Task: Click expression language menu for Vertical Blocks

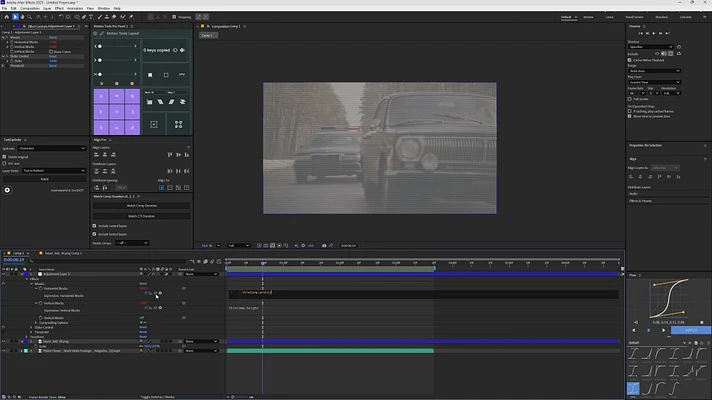Action: pyautogui.click(x=160, y=308)
